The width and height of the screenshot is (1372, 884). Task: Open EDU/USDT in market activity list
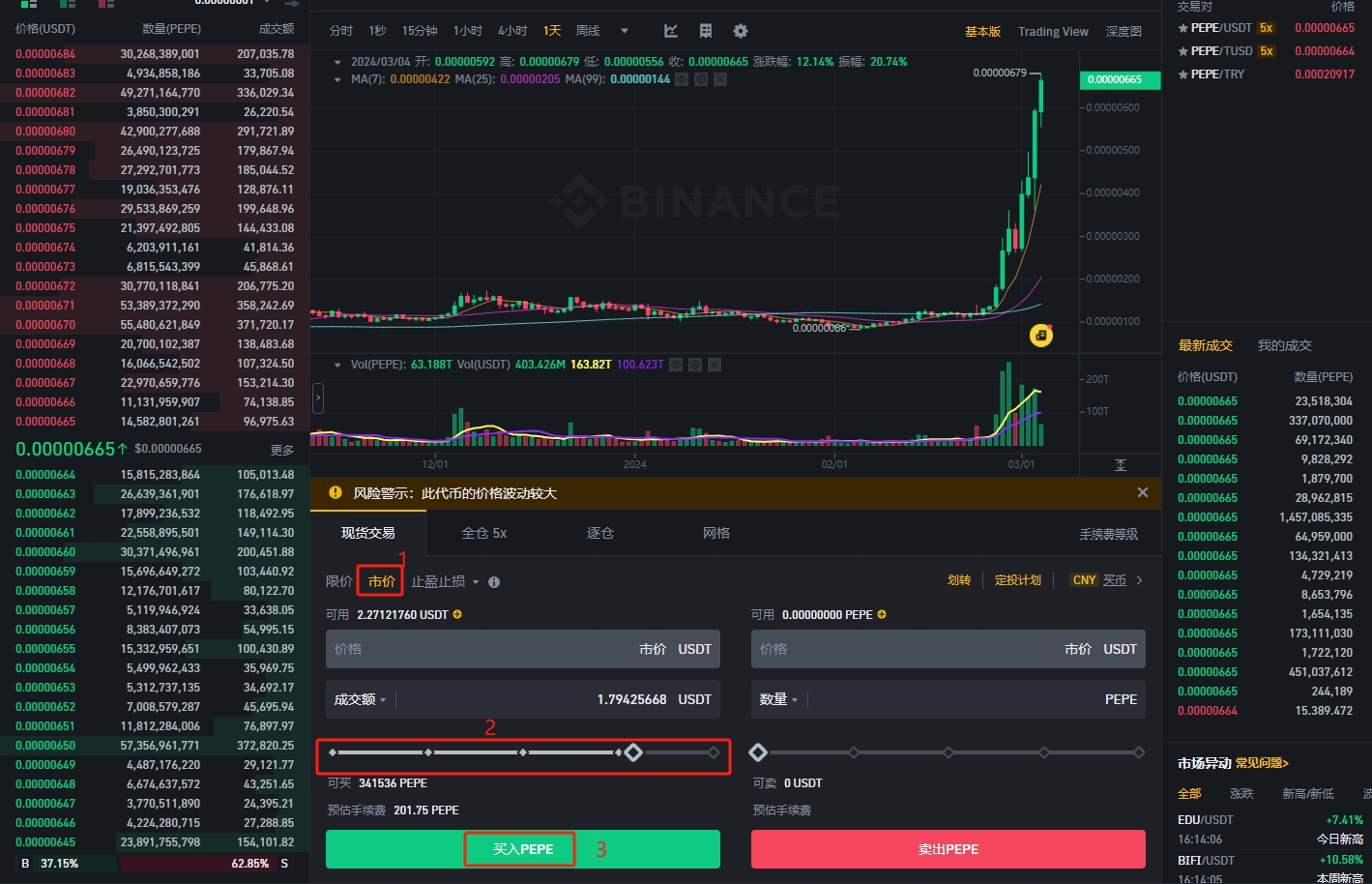(x=1205, y=819)
